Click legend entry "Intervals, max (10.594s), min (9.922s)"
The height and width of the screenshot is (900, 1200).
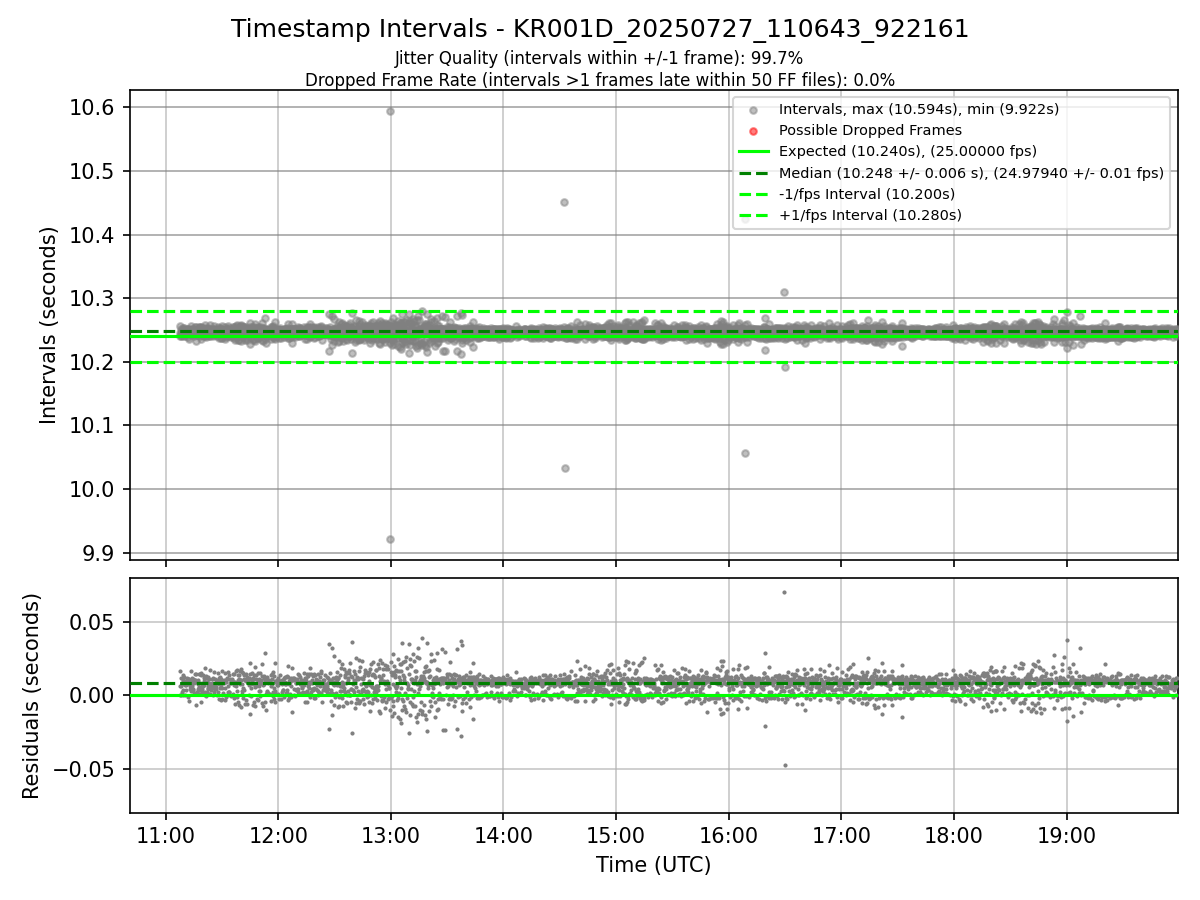[919, 109]
